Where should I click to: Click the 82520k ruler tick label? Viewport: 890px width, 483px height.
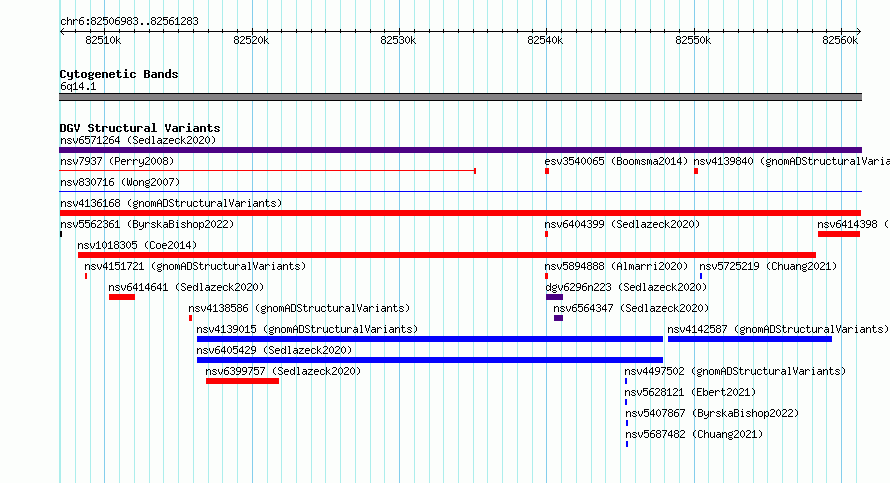point(251,40)
